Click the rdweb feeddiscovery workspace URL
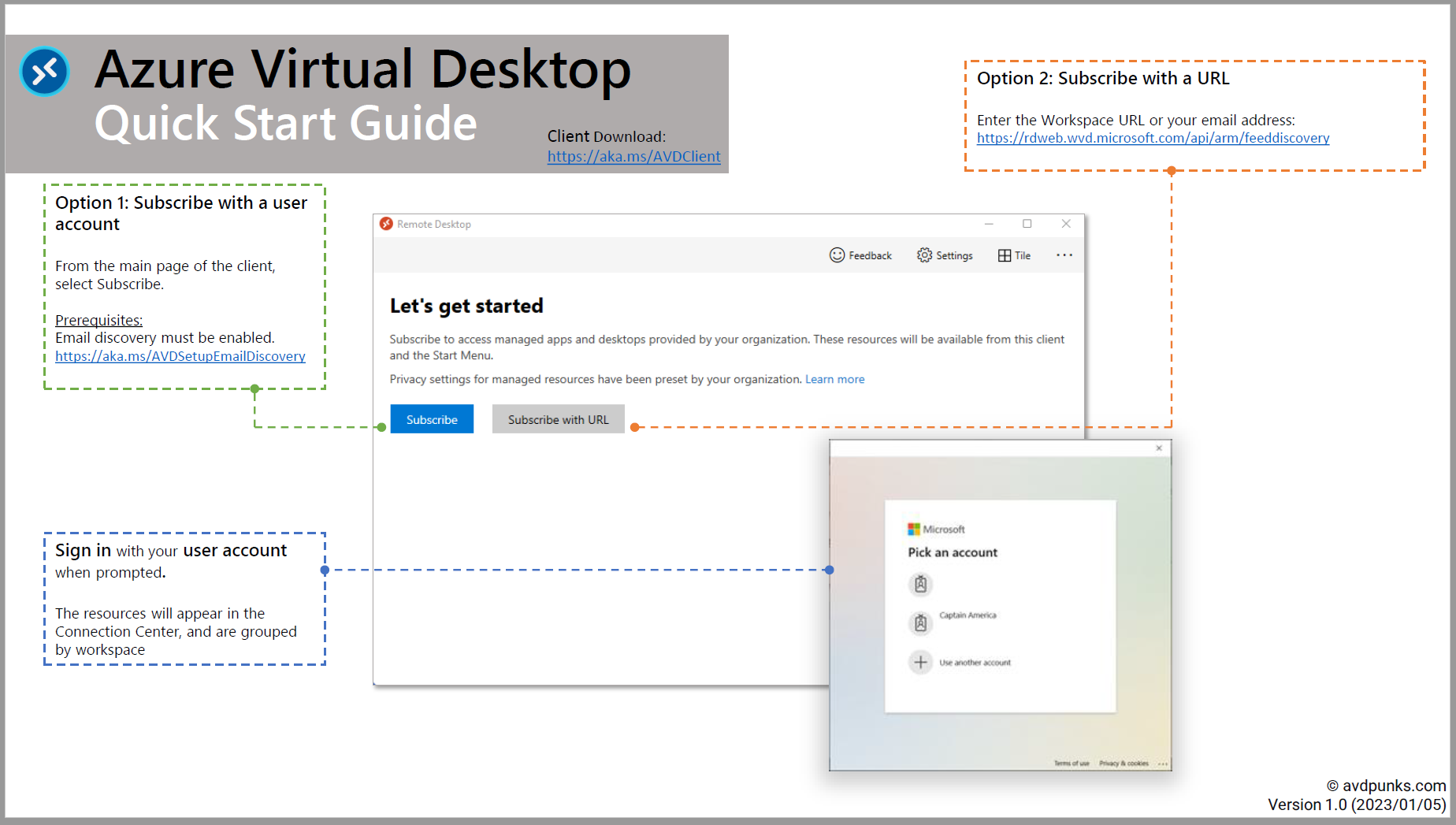 [x=1153, y=138]
